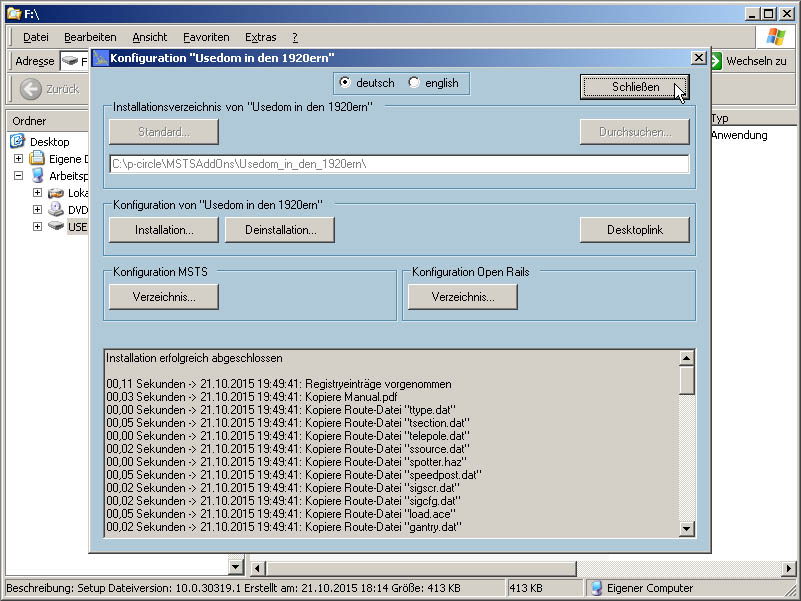801x601 pixels.
Task: Click the DVD drive icon in tree
Action: pos(55,210)
